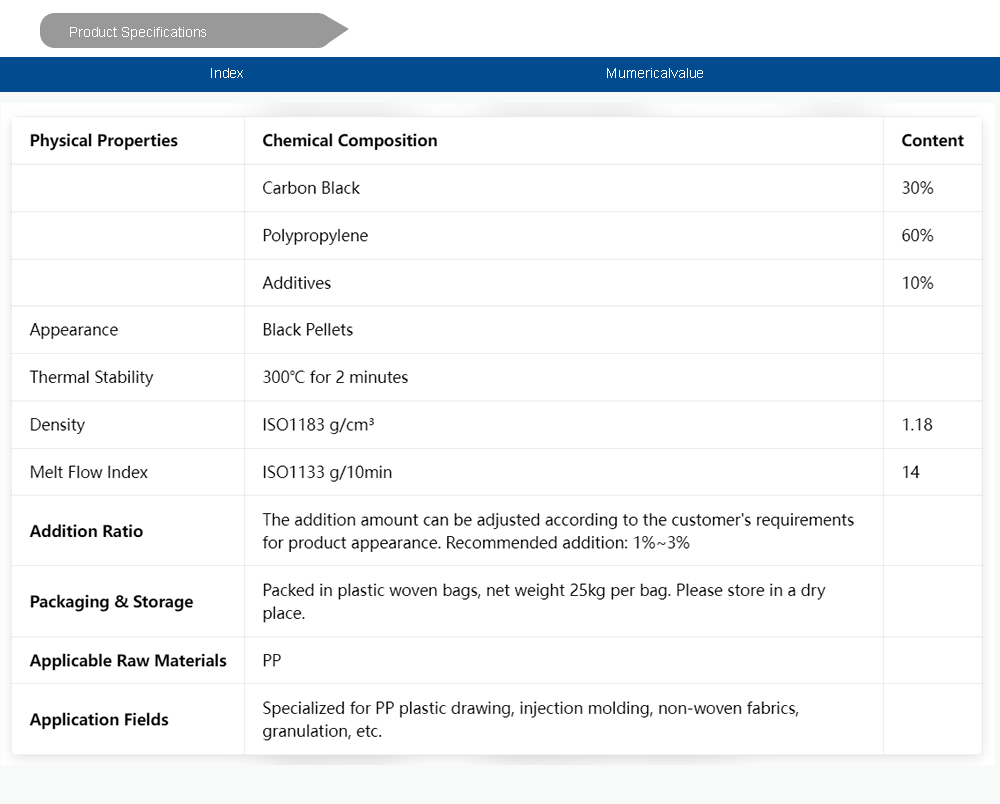Click the Packaging & Storage row label
Image resolution: width=1000 pixels, height=804 pixels.
(111, 602)
